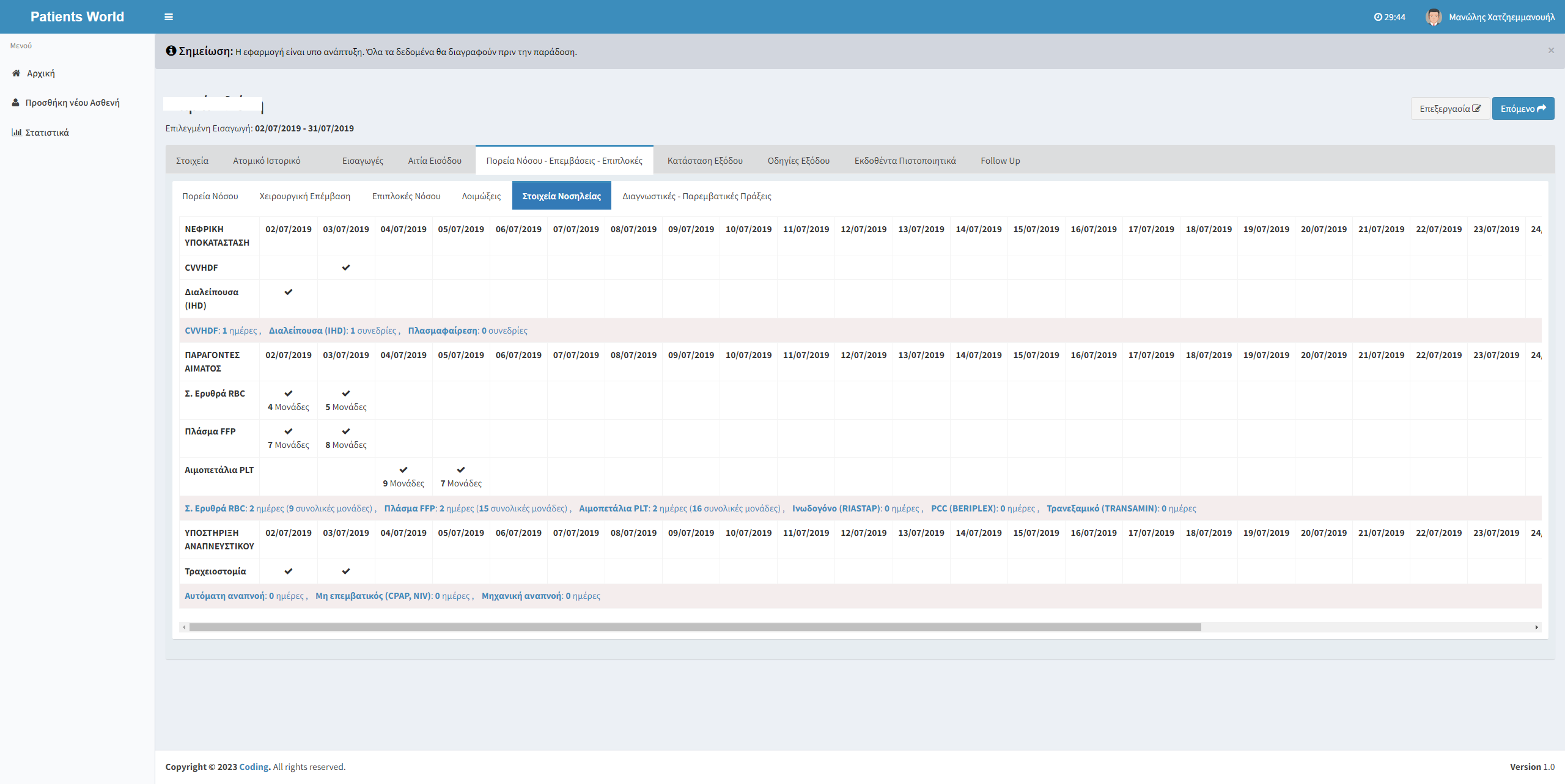Open the Κατάσταση Εξόδου tab

coord(705,161)
